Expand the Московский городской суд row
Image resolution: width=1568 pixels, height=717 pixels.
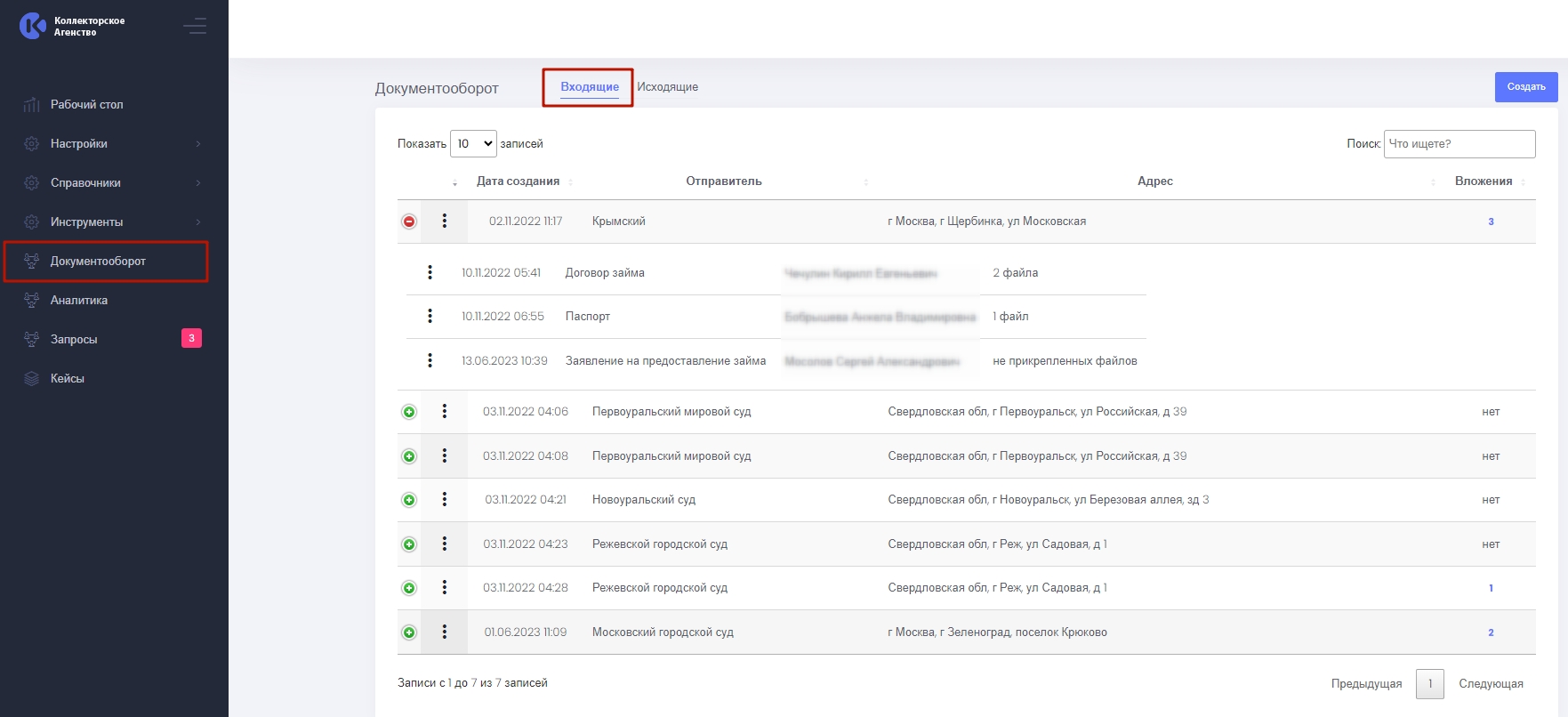409,632
